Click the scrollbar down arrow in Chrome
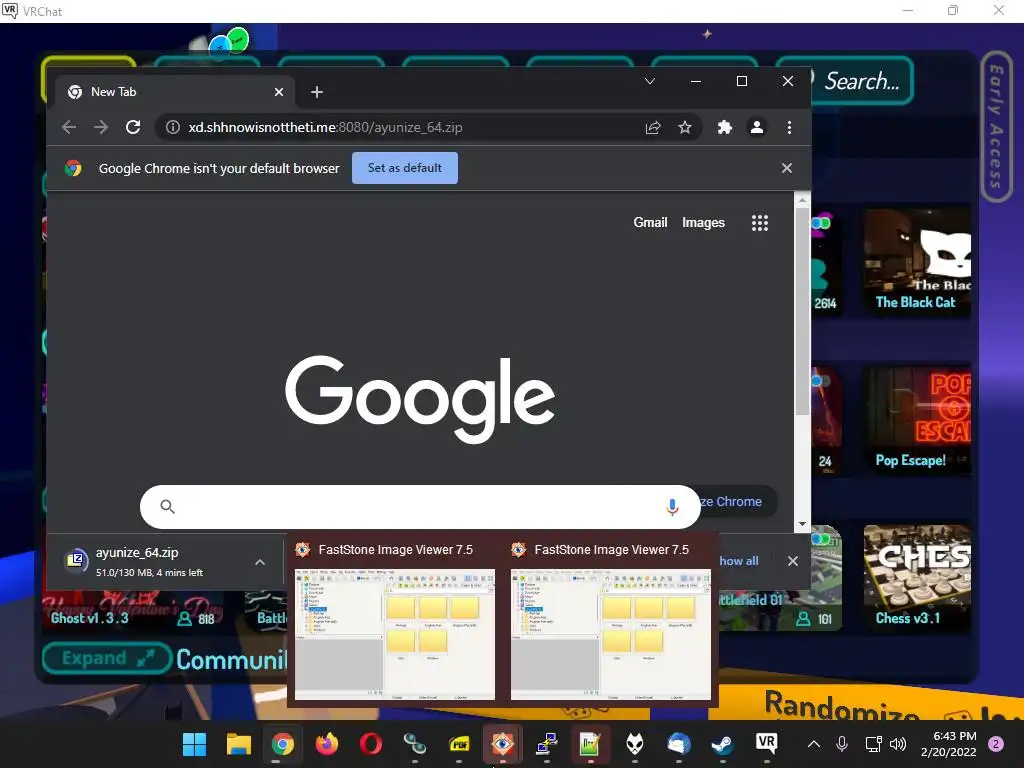 coord(802,524)
